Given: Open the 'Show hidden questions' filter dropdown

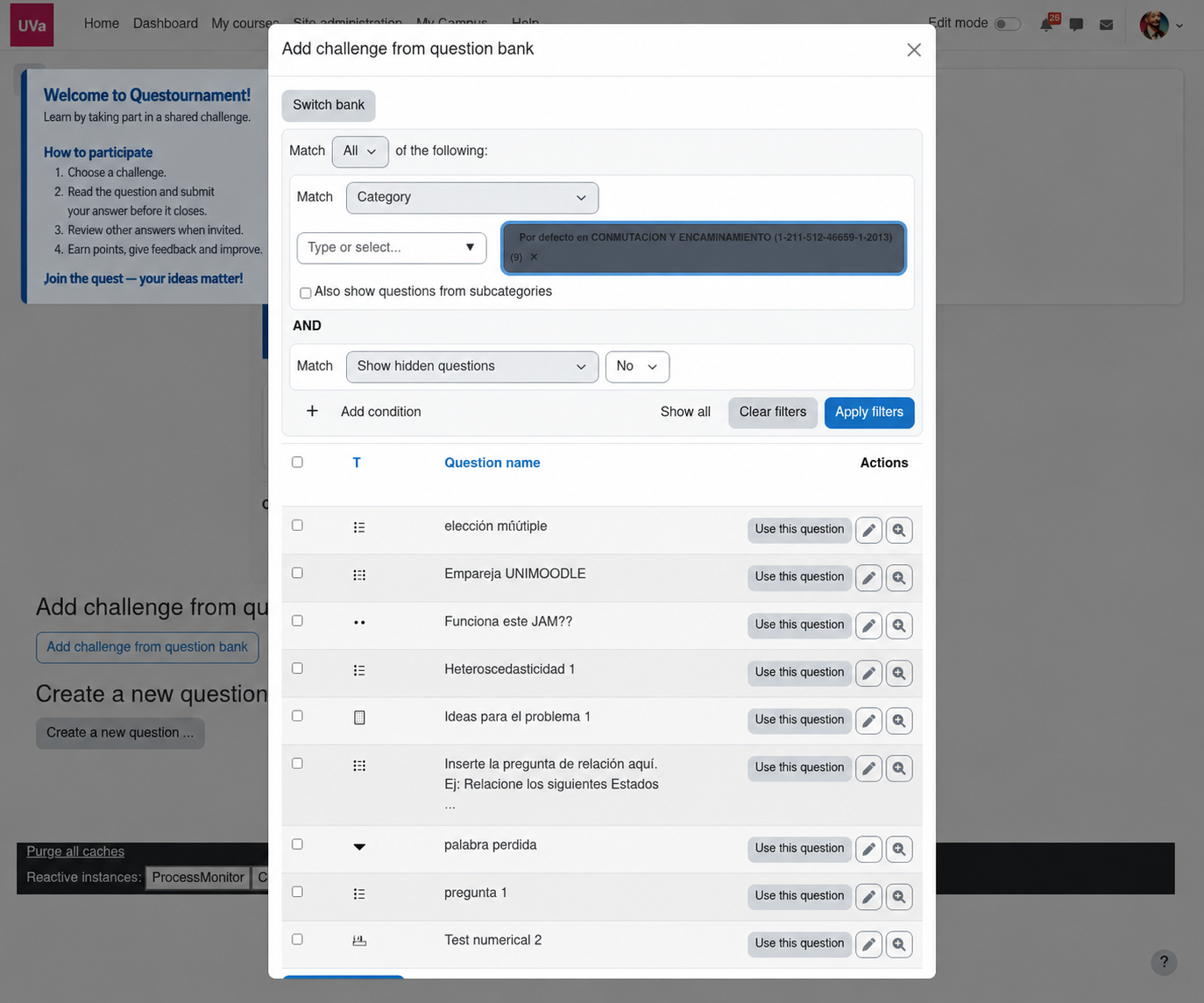Looking at the screenshot, I should (x=472, y=366).
